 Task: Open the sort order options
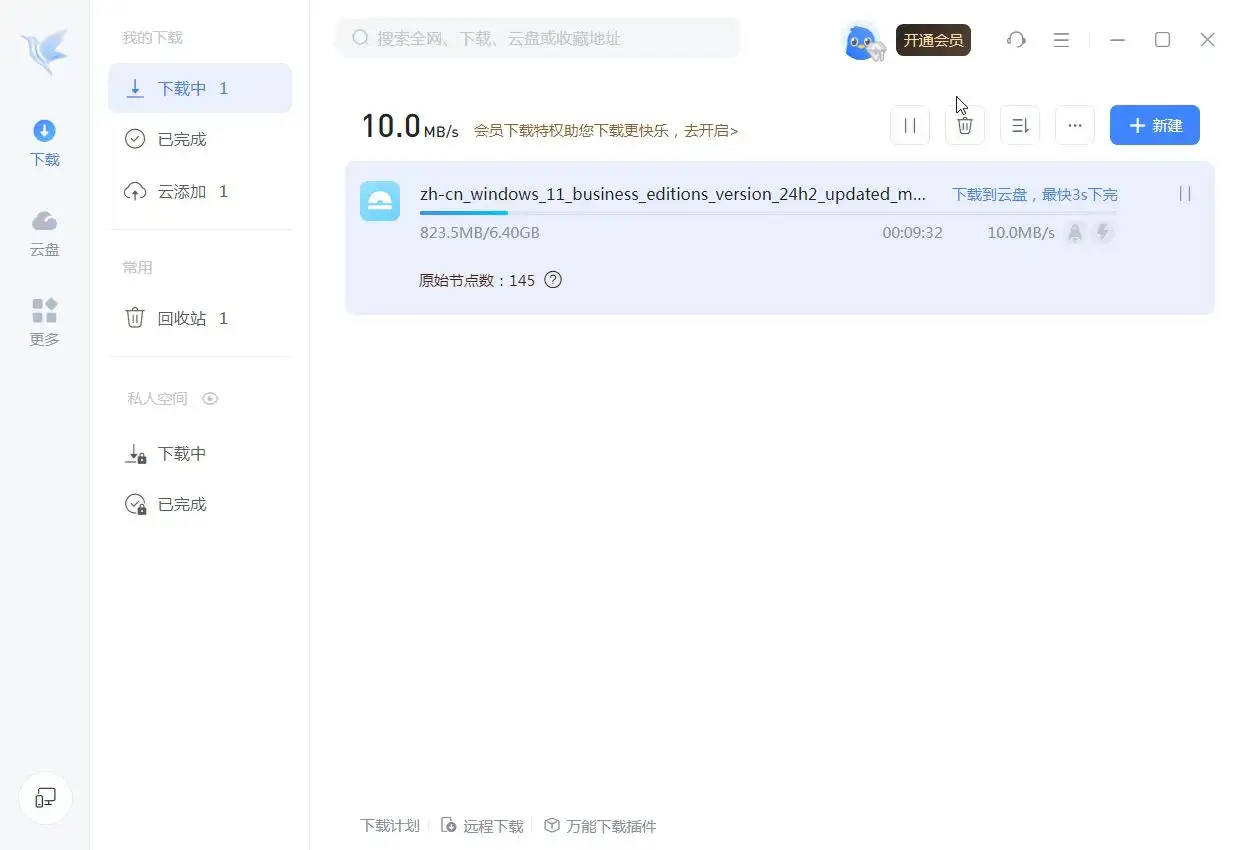(x=1019, y=125)
